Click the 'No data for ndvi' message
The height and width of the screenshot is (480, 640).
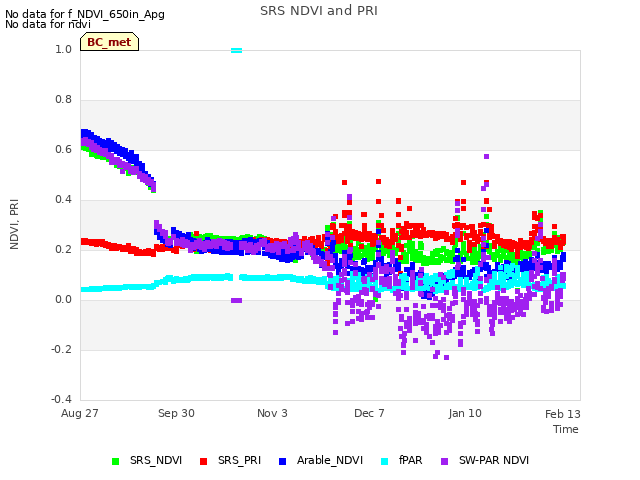(48, 24)
